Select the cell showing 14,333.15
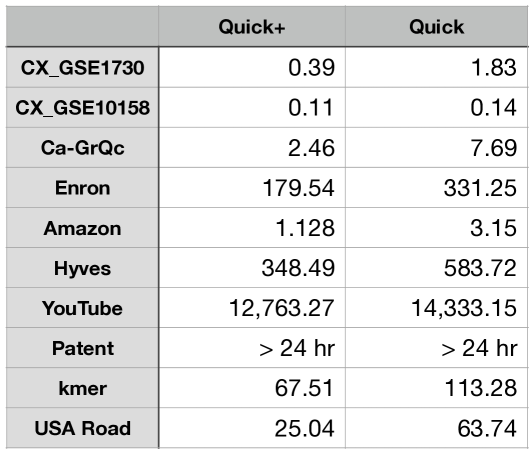Image resolution: width=531 pixels, height=453 pixels. pyautogui.click(x=437, y=308)
